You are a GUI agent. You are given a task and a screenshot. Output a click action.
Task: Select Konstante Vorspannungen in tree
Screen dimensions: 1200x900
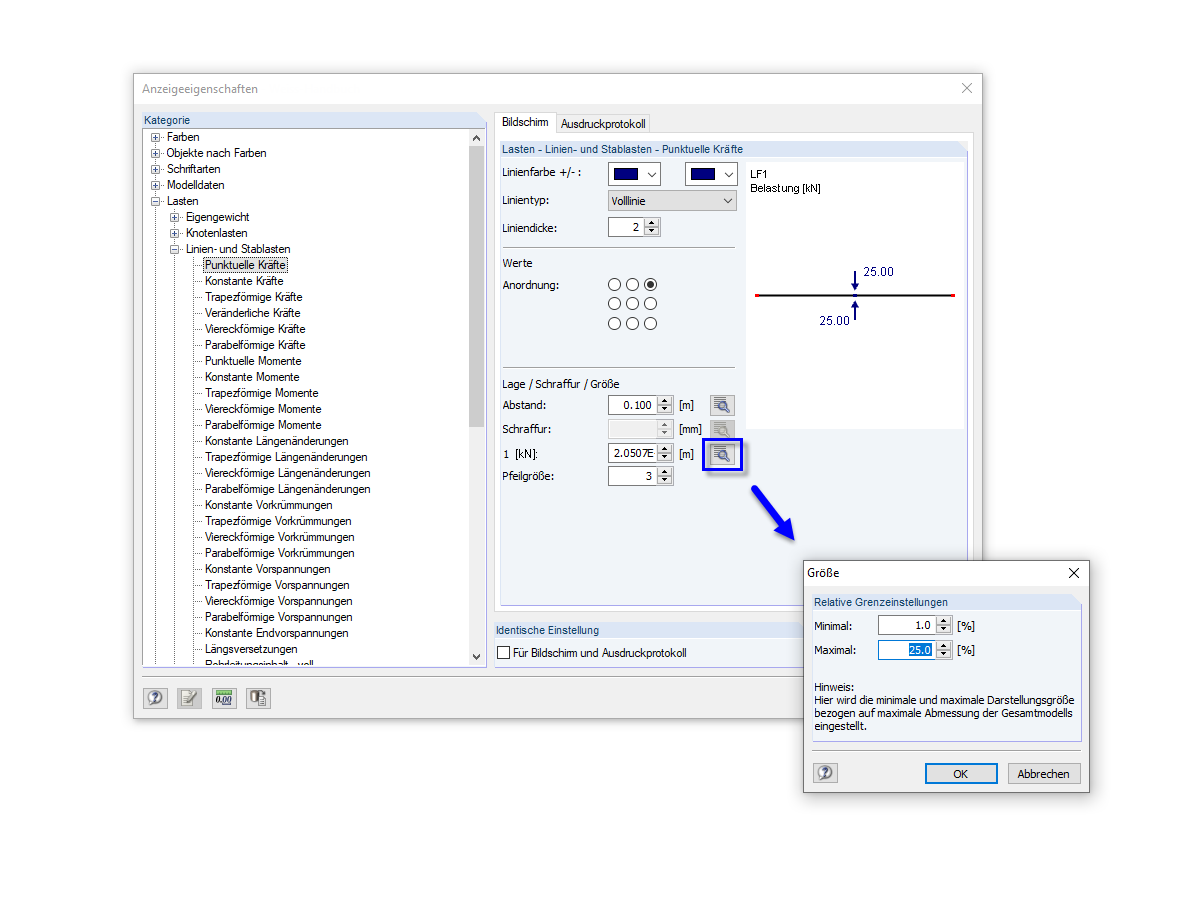[267, 569]
